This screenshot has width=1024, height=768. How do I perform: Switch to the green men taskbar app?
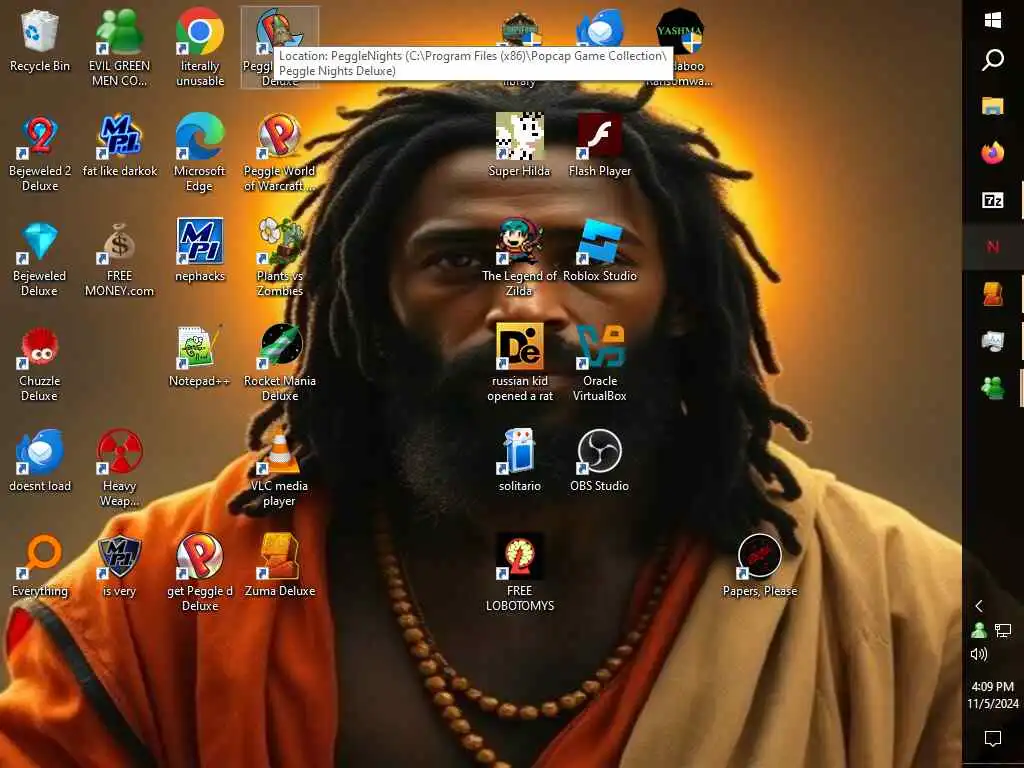coord(993,388)
